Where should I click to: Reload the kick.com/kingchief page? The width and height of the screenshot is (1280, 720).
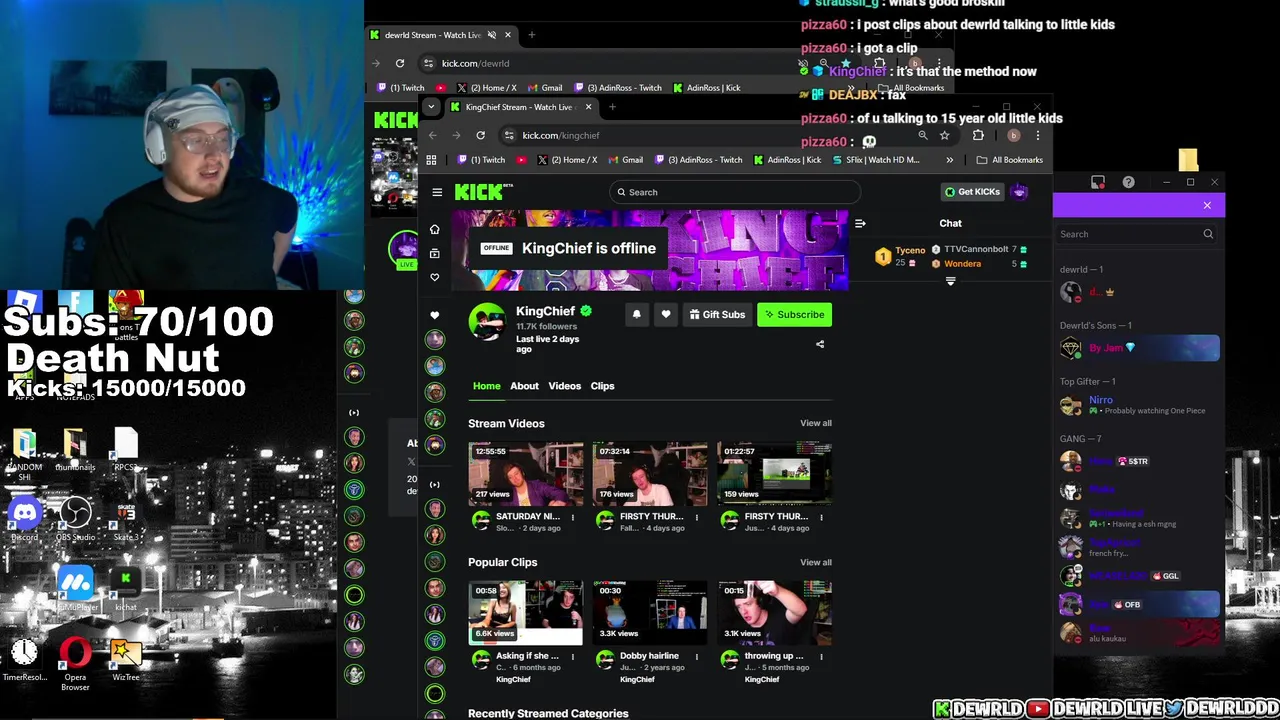pos(481,135)
